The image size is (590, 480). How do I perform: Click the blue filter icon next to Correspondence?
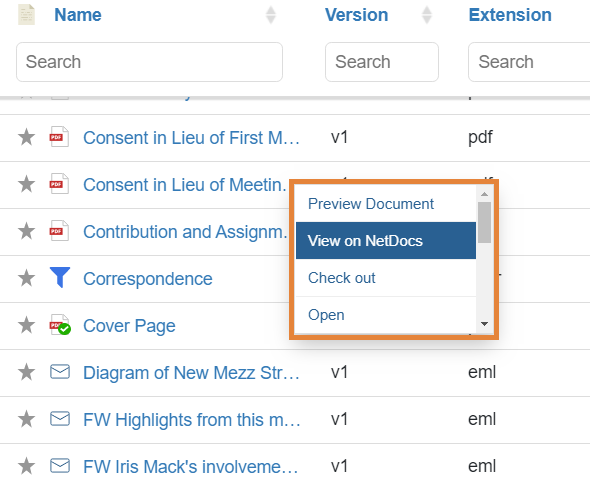(60, 278)
